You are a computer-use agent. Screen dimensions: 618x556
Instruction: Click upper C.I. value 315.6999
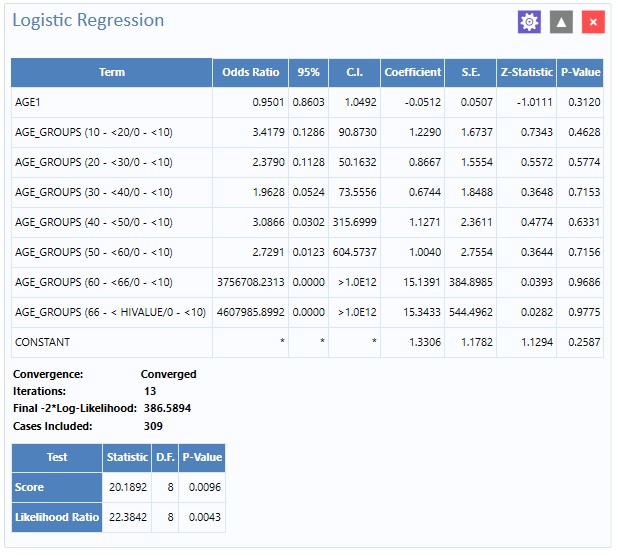(354, 222)
